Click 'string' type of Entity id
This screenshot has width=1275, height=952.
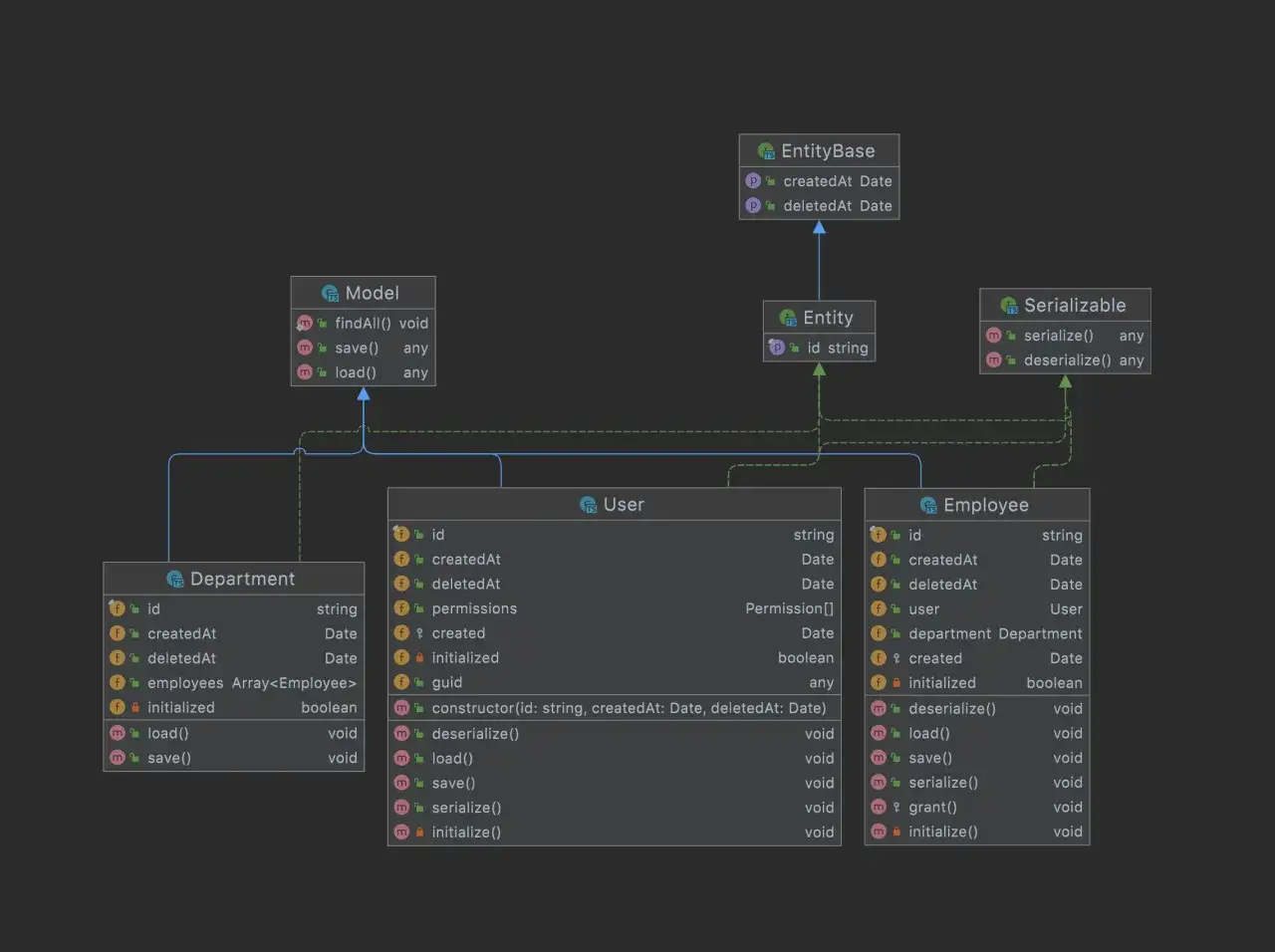tap(848, 349)
